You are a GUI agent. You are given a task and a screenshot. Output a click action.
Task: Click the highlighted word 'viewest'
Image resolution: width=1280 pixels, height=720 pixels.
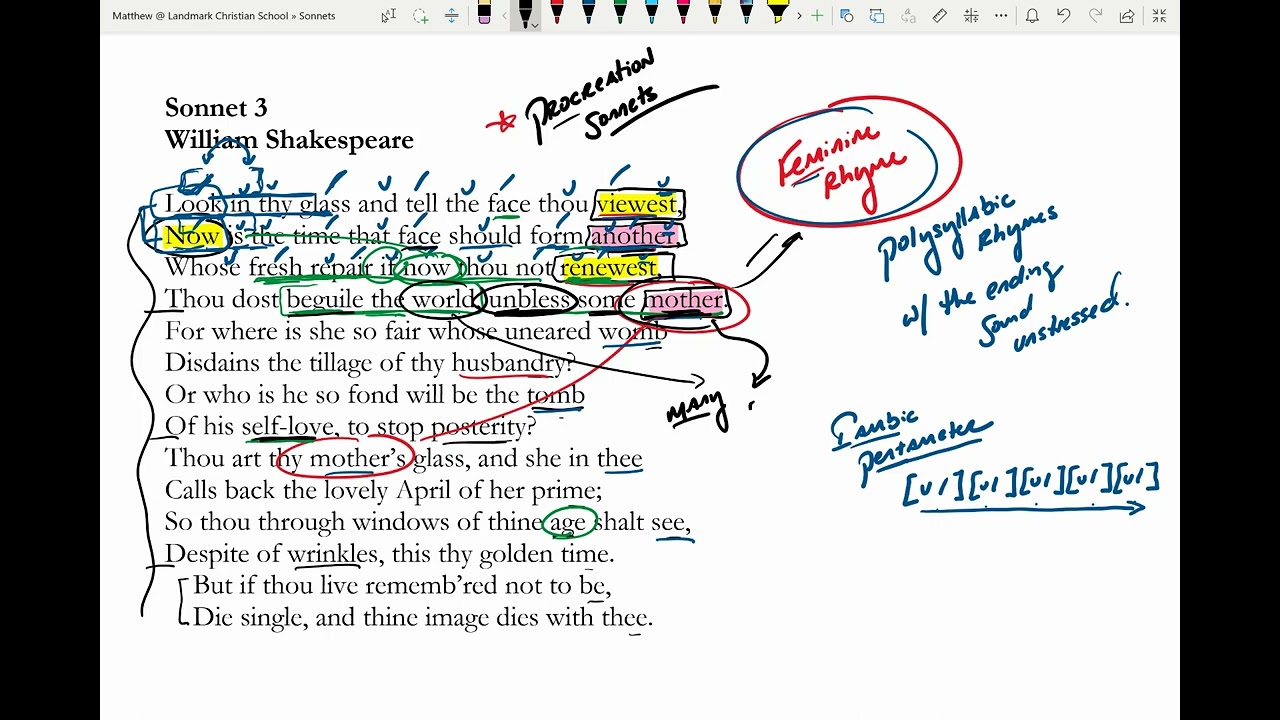pos(637,205)
